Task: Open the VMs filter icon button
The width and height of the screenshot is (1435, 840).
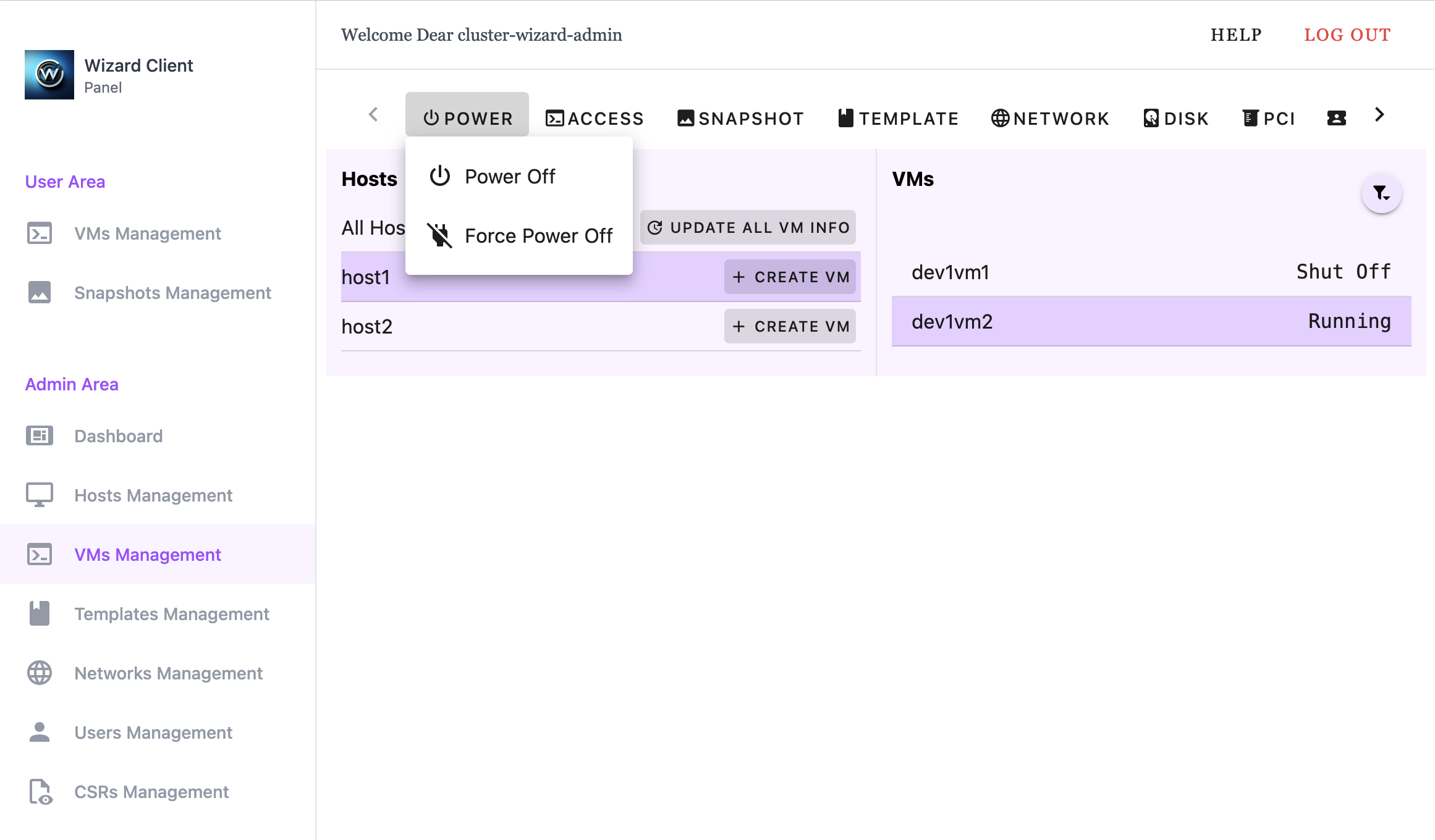Action: click(1381, 193)
